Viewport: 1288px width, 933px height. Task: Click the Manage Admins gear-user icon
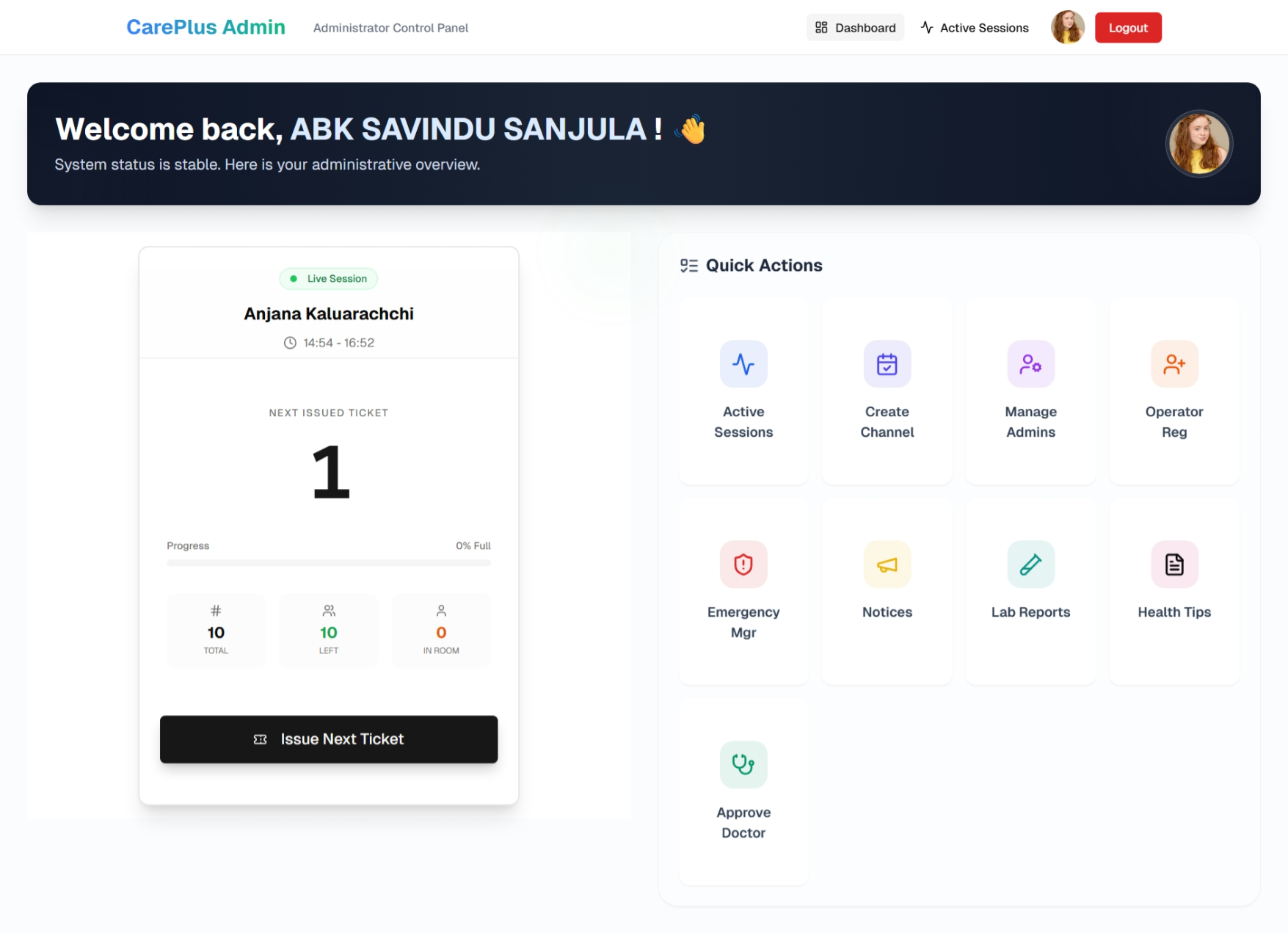coord(1030,363)
